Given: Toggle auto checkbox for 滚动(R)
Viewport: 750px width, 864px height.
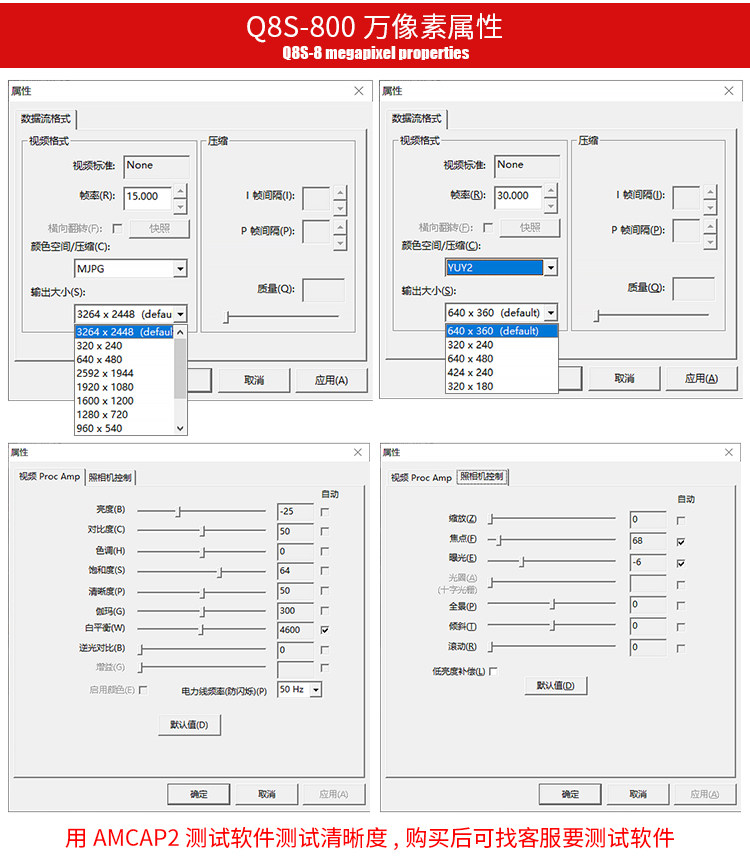Looking at the screenshot, I should click(681, 648).
